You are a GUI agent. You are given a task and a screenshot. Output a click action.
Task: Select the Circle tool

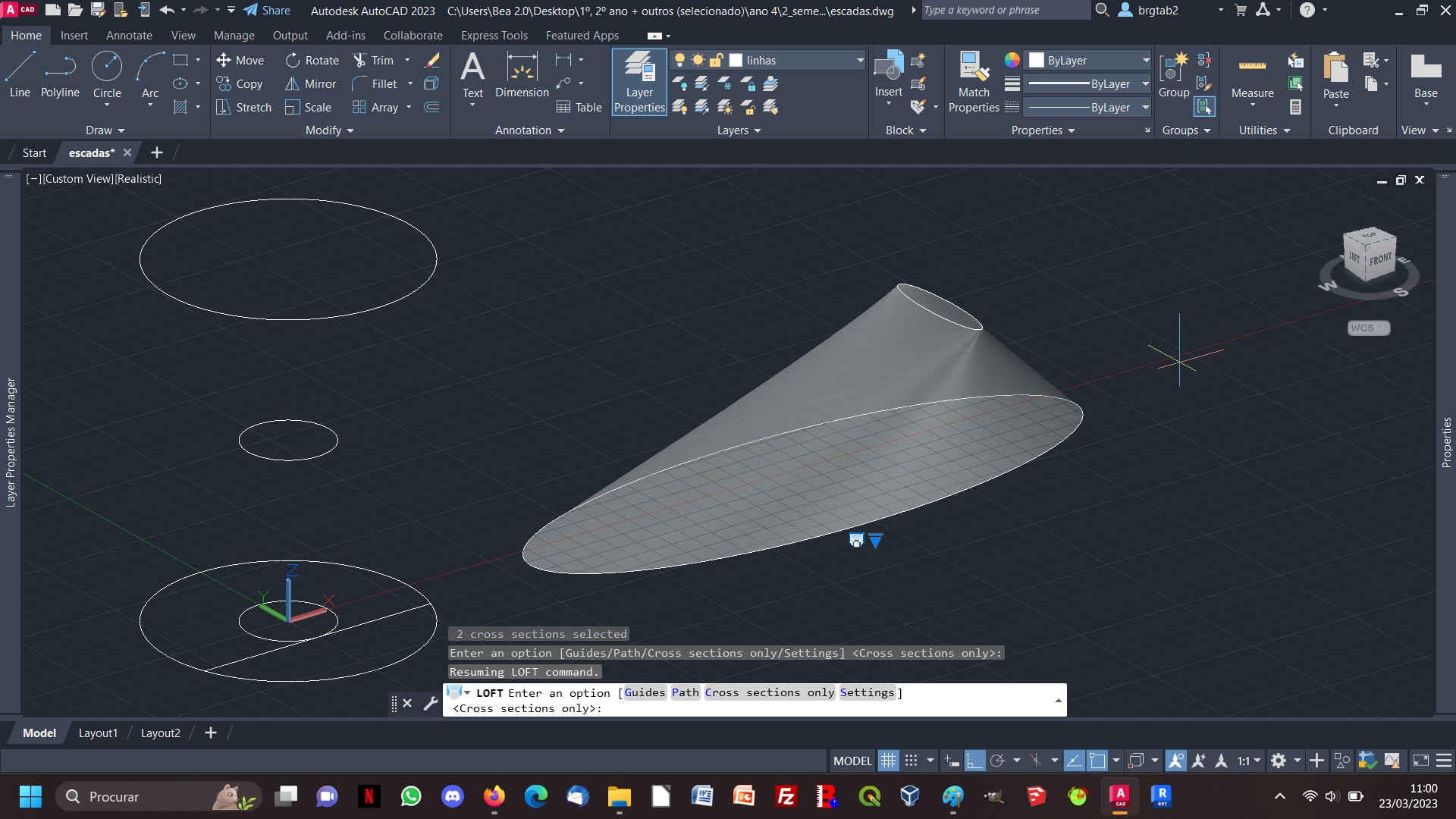[107, 75]
